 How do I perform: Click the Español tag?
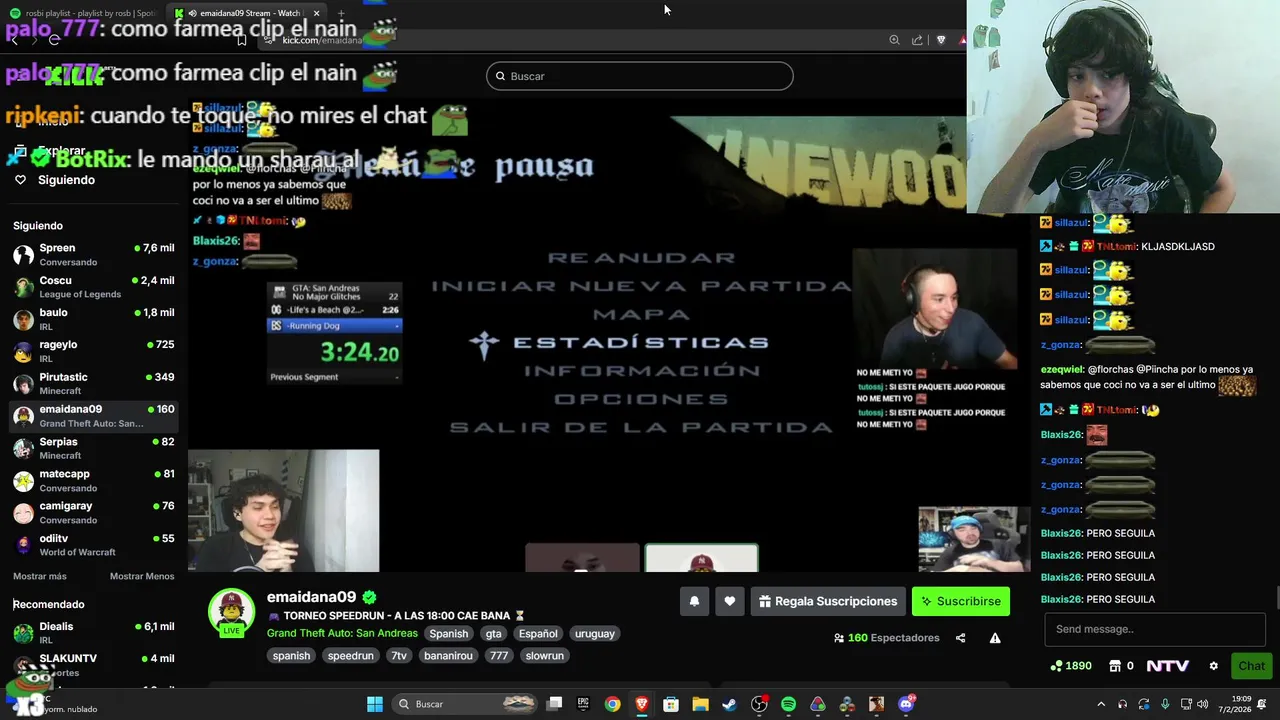coord(538,634)
